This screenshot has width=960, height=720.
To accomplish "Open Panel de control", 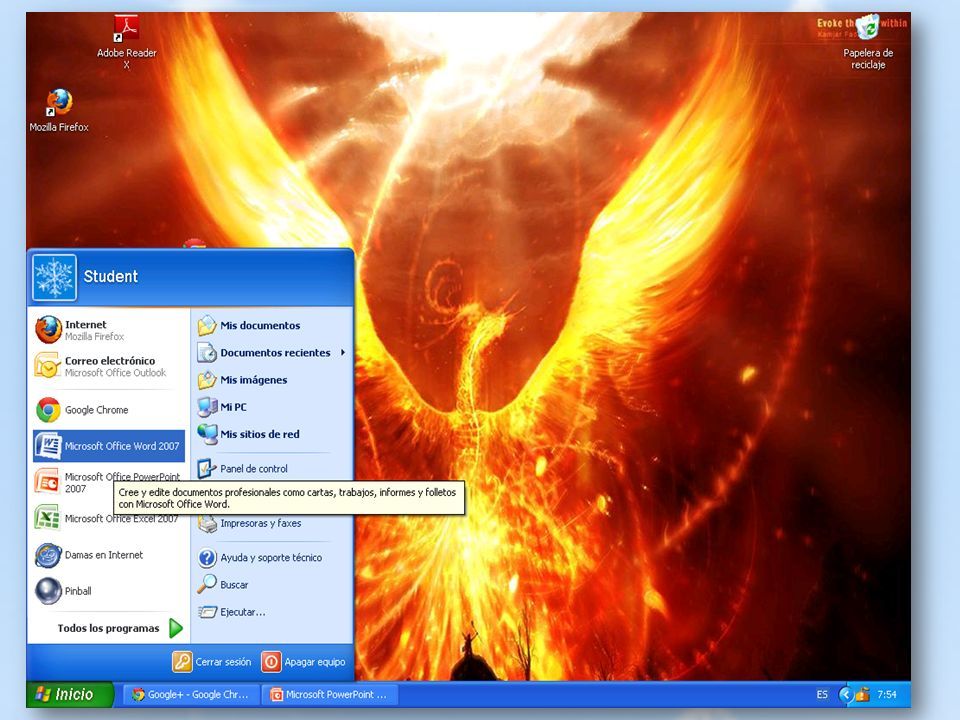I will 271,468.
